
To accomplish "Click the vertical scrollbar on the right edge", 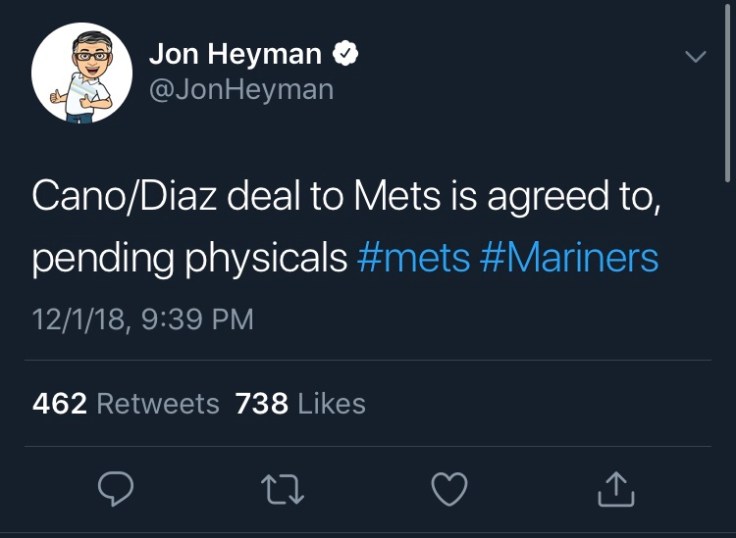I will click(728, 90).
